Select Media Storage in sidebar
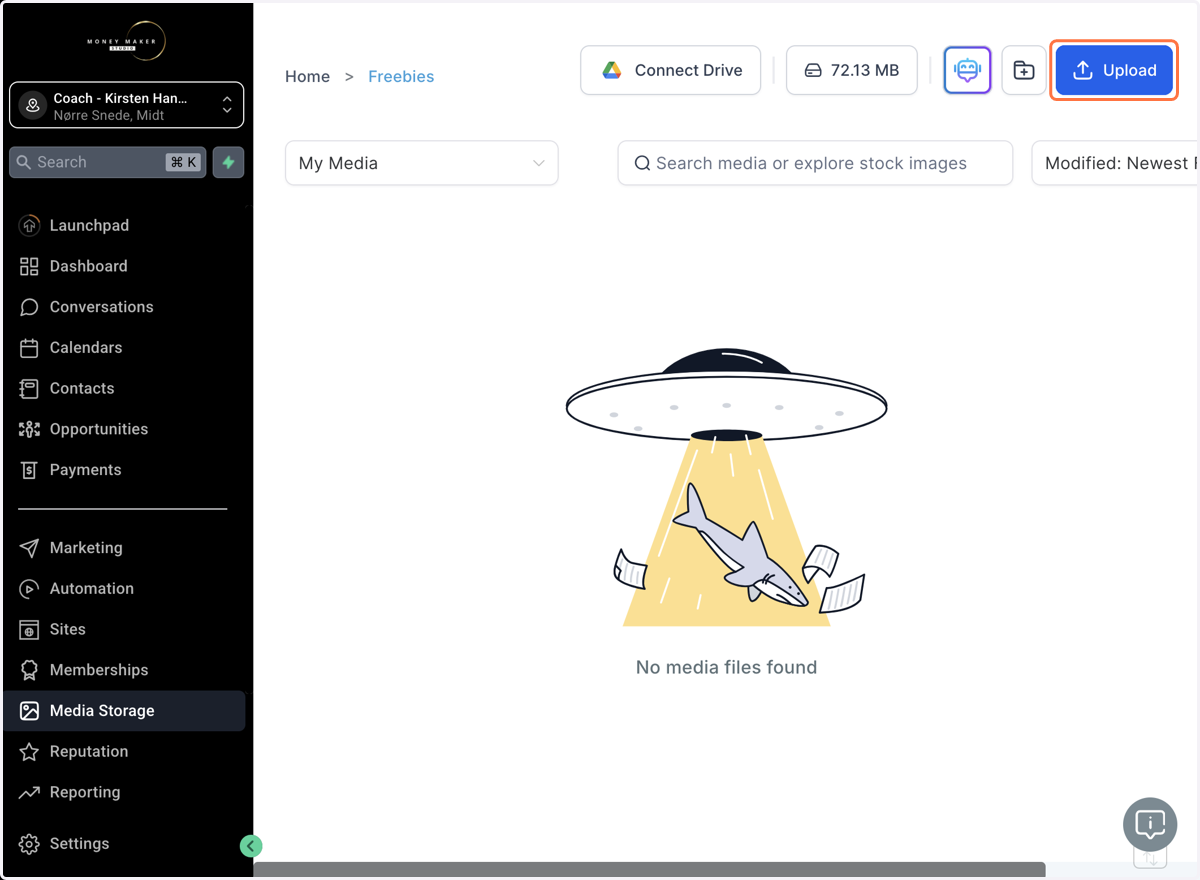Screen dimensions: 1200x880 pos(124,711)
